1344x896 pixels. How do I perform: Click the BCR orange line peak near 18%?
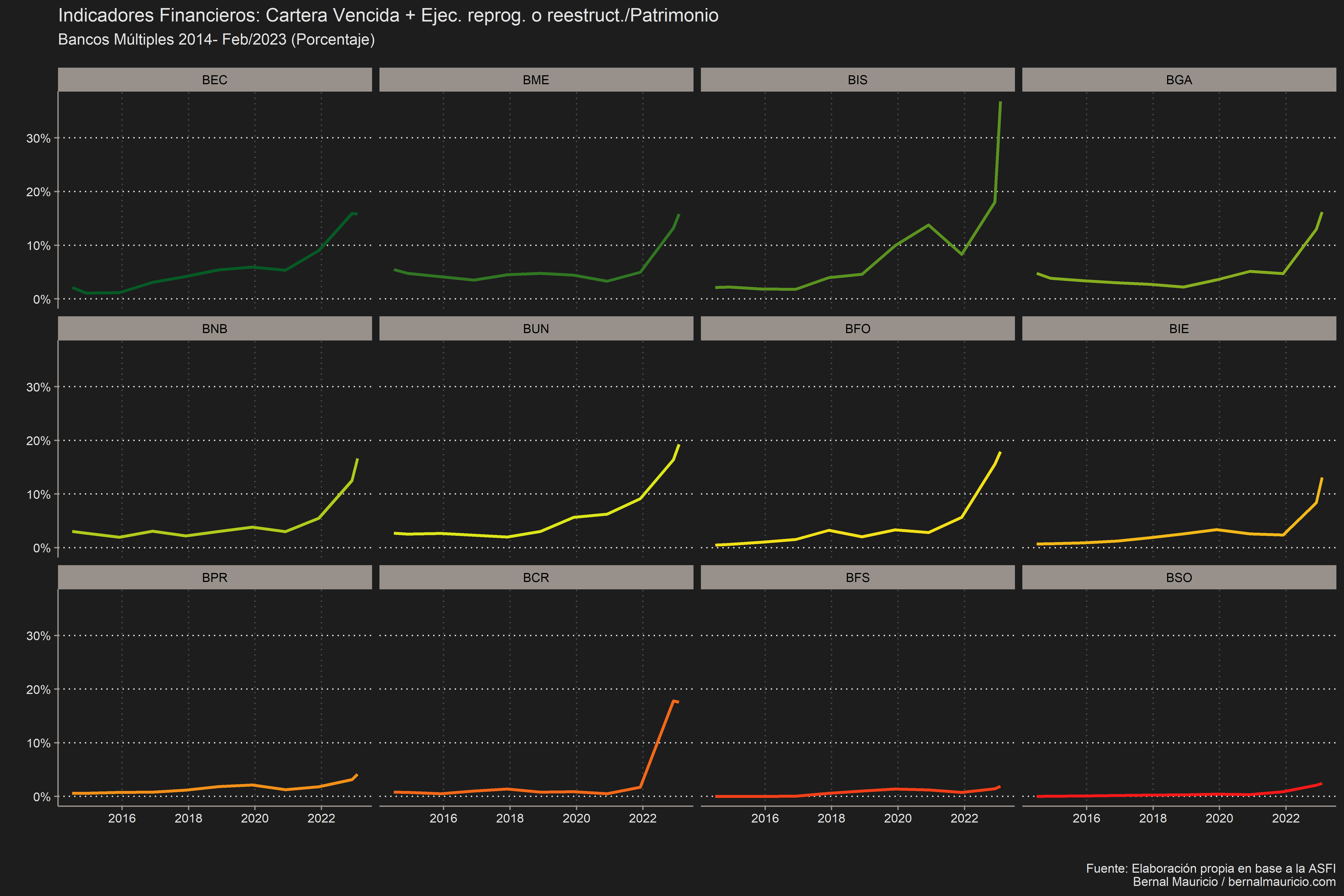pos(674,701)
